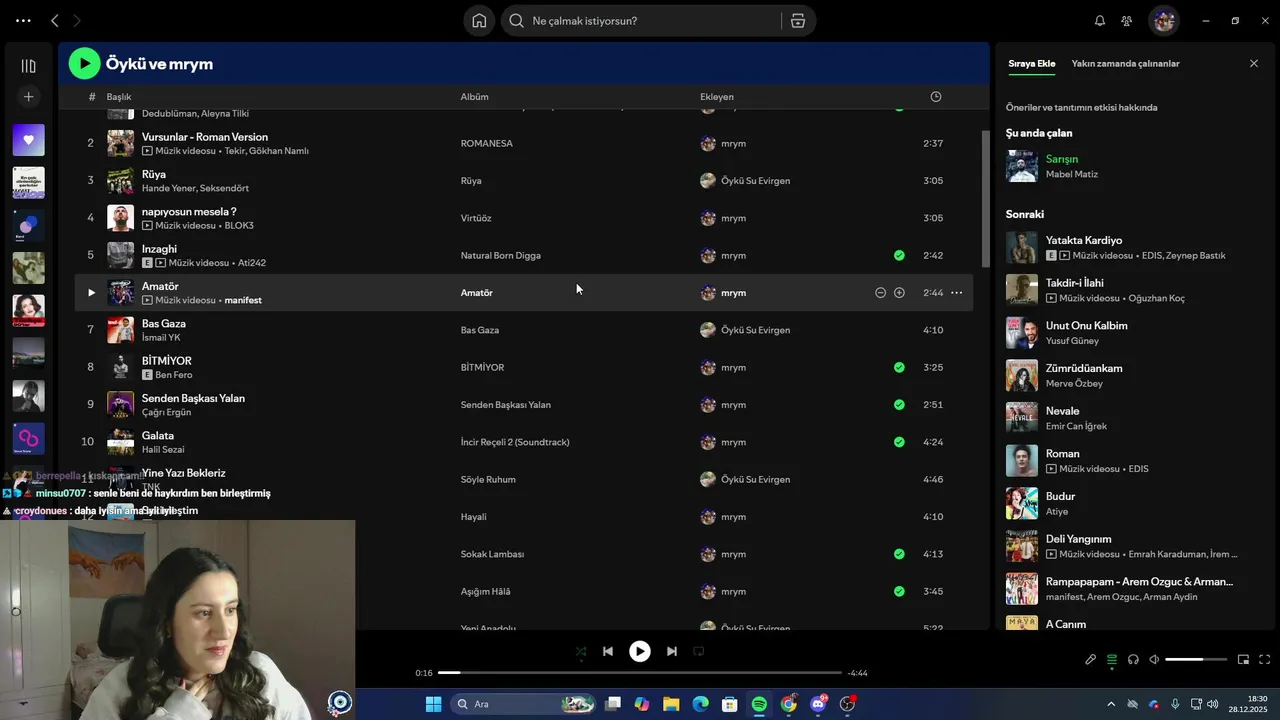Select the Rüya track title
The height and width of the screenshot is (720, 1280).
click(x=154, y=174)
